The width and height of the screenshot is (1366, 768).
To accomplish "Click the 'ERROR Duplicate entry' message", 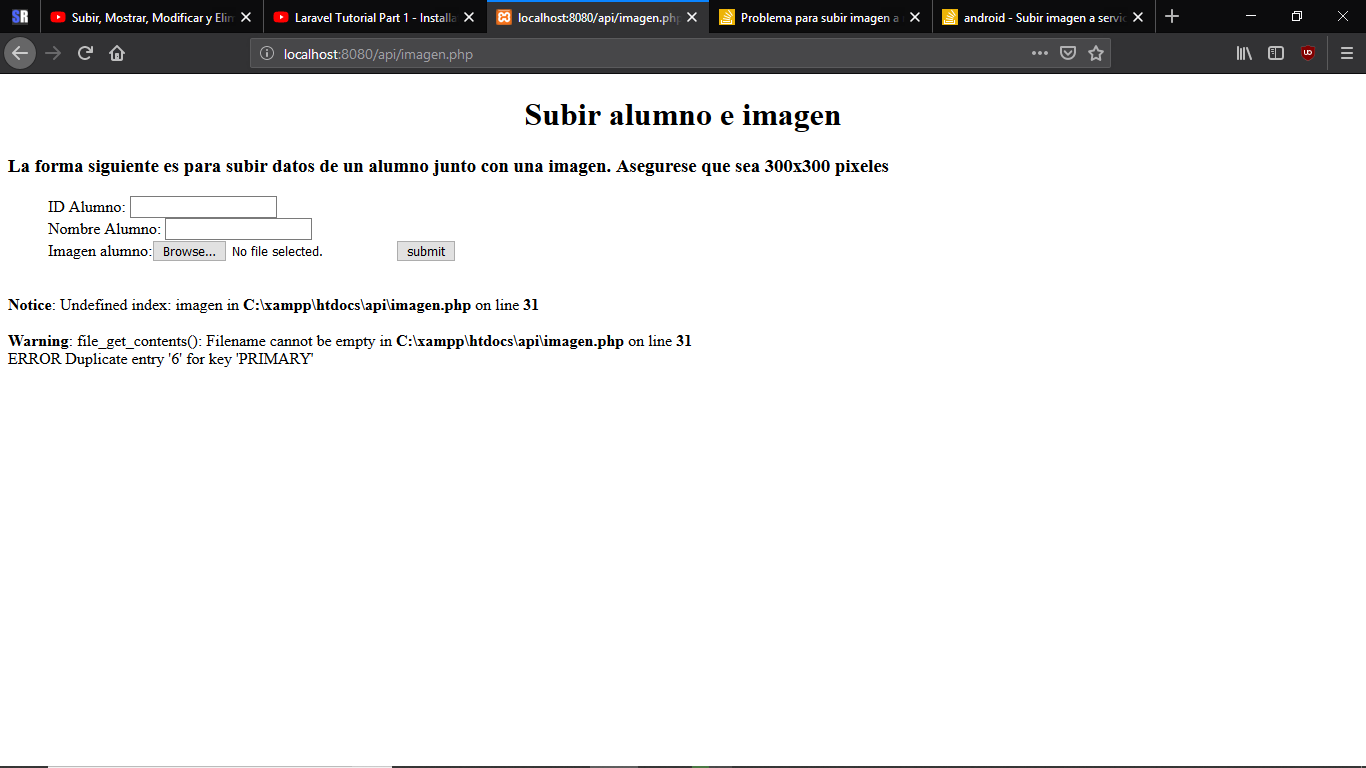I will [x=161, y=359].
